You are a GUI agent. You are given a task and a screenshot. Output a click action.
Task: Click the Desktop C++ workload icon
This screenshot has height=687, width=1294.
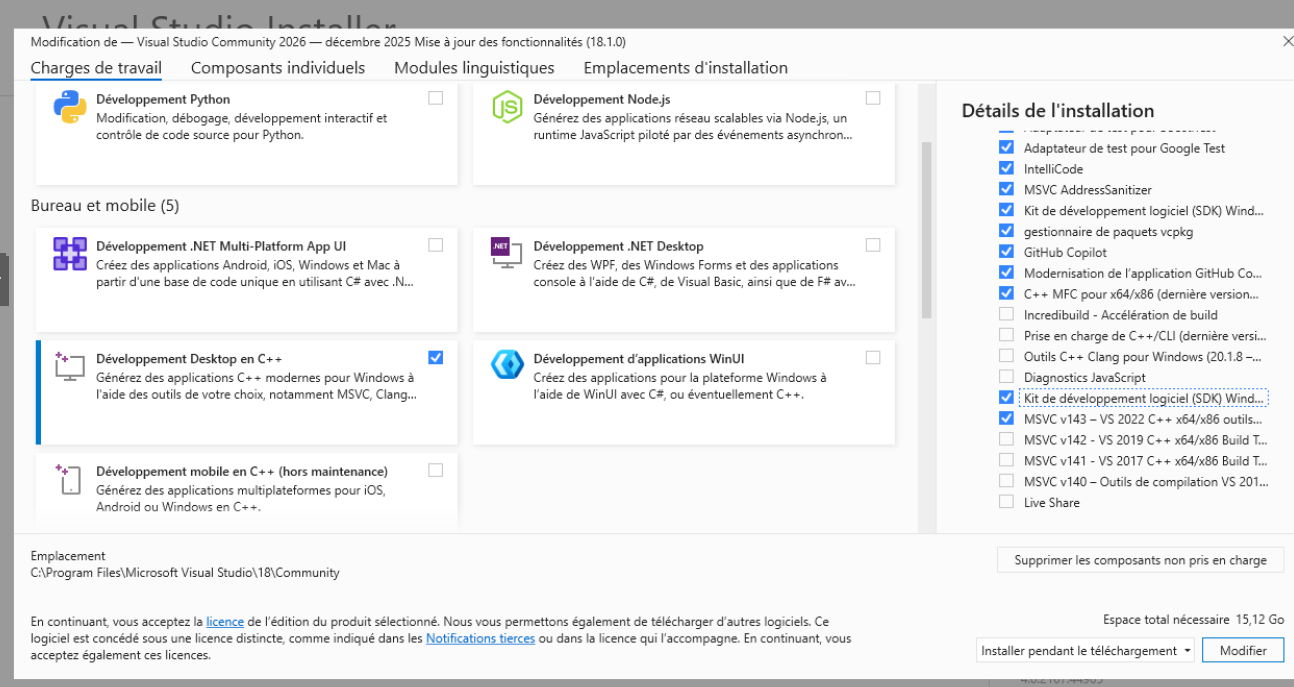point(70,366)
